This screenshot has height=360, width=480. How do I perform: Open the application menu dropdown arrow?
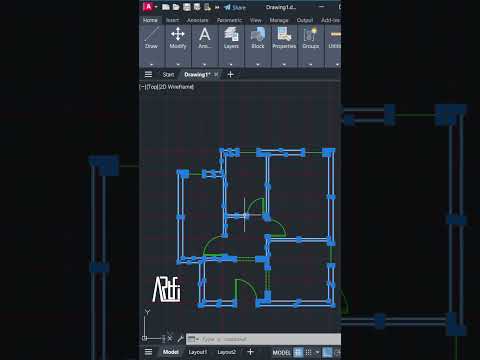(156, 7)
